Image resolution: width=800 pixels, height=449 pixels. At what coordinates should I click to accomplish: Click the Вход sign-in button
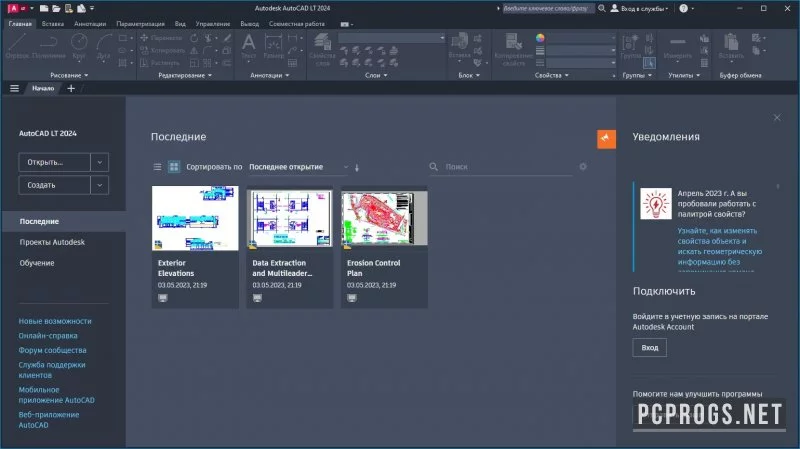649,347
